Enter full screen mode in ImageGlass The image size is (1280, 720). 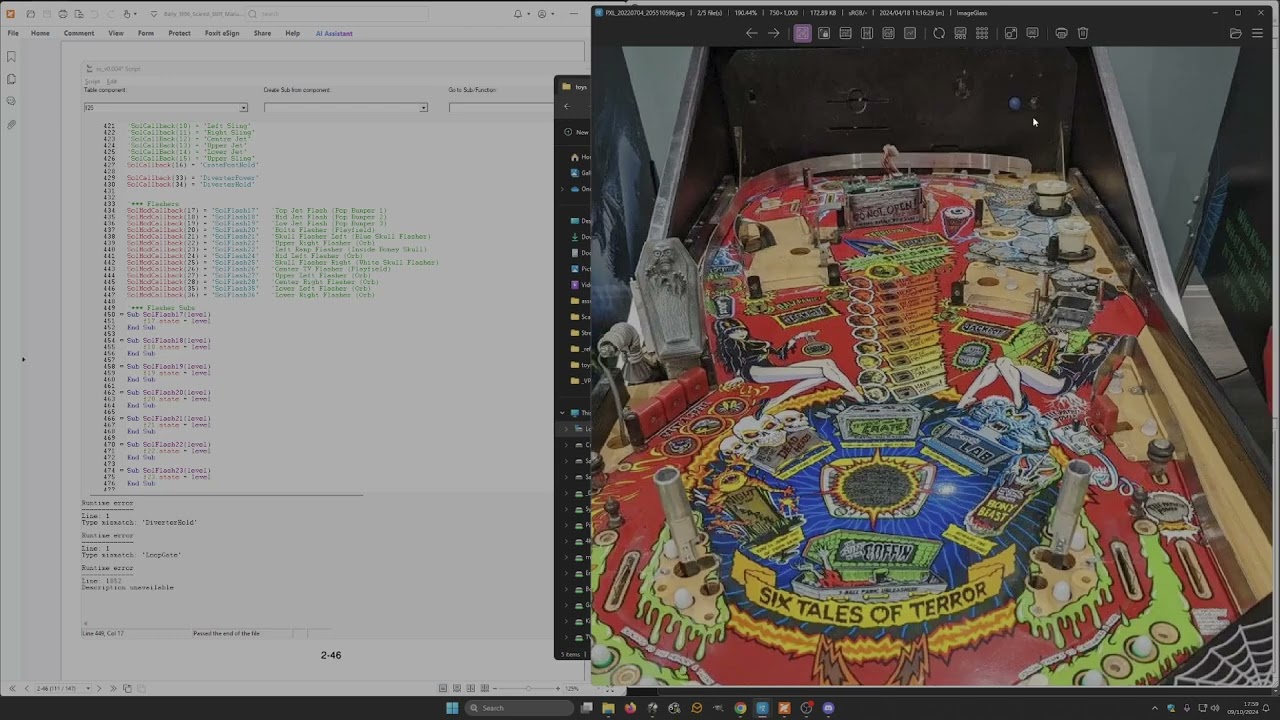1011,33
